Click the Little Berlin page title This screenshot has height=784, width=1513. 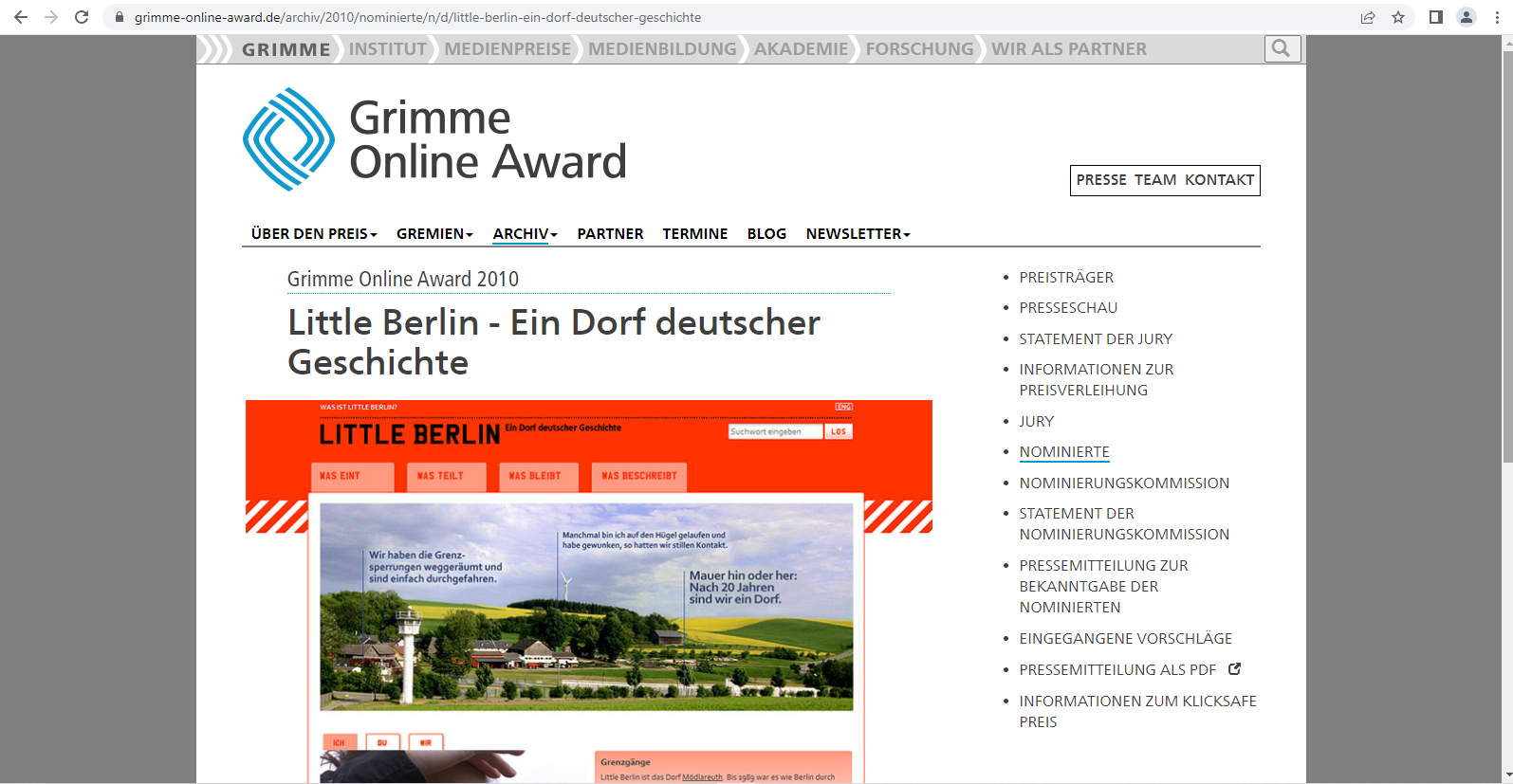pos(554,342)
